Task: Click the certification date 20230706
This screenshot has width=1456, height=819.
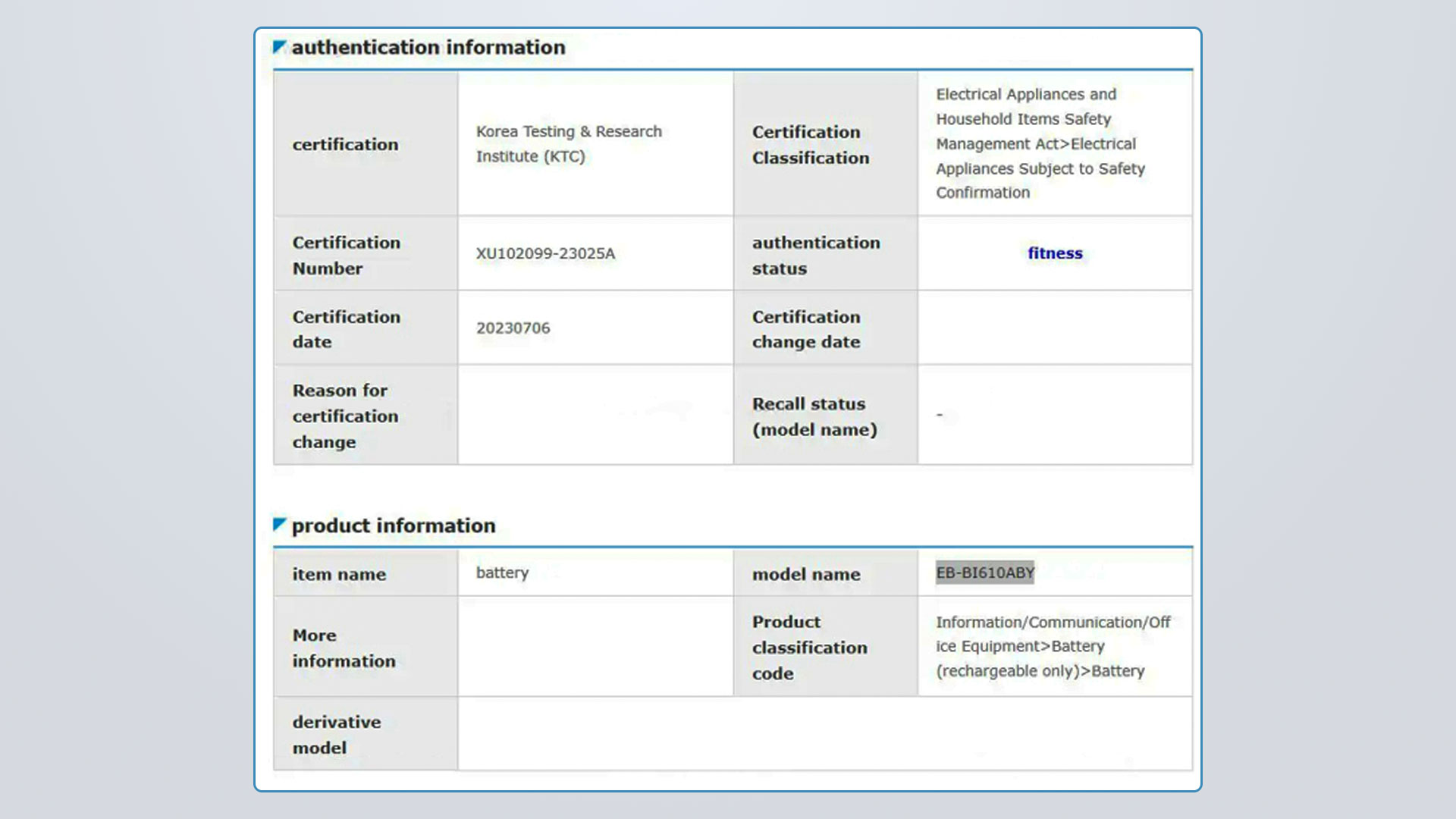Action: 513,328
